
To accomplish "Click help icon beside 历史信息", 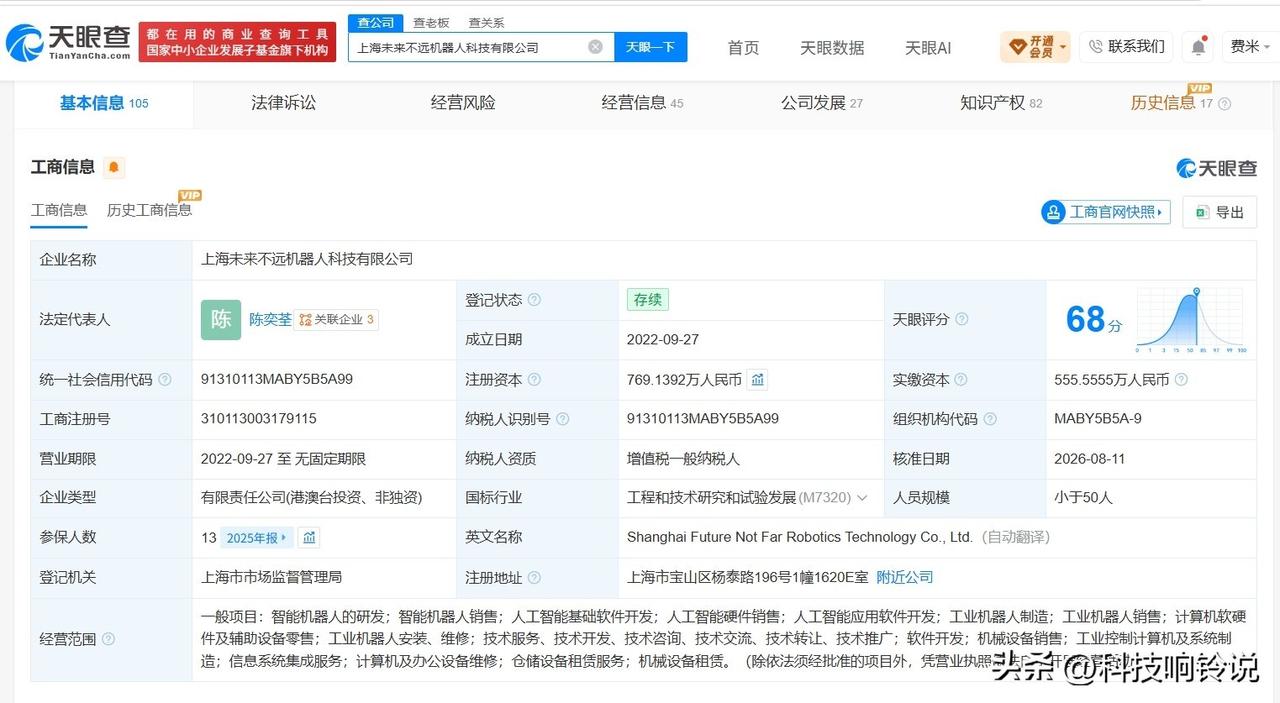I will pyautogui.click(x=1225, y=103).
